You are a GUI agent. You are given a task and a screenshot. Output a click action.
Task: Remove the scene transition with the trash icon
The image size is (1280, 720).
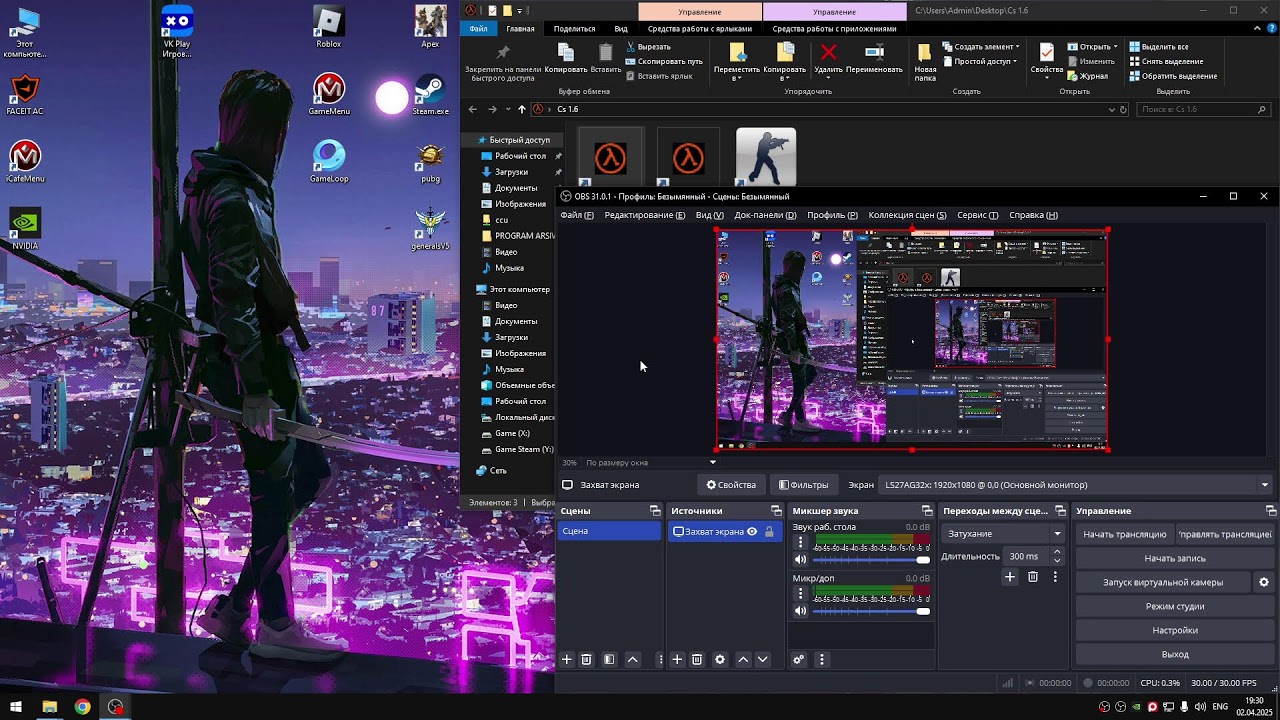1033,577
